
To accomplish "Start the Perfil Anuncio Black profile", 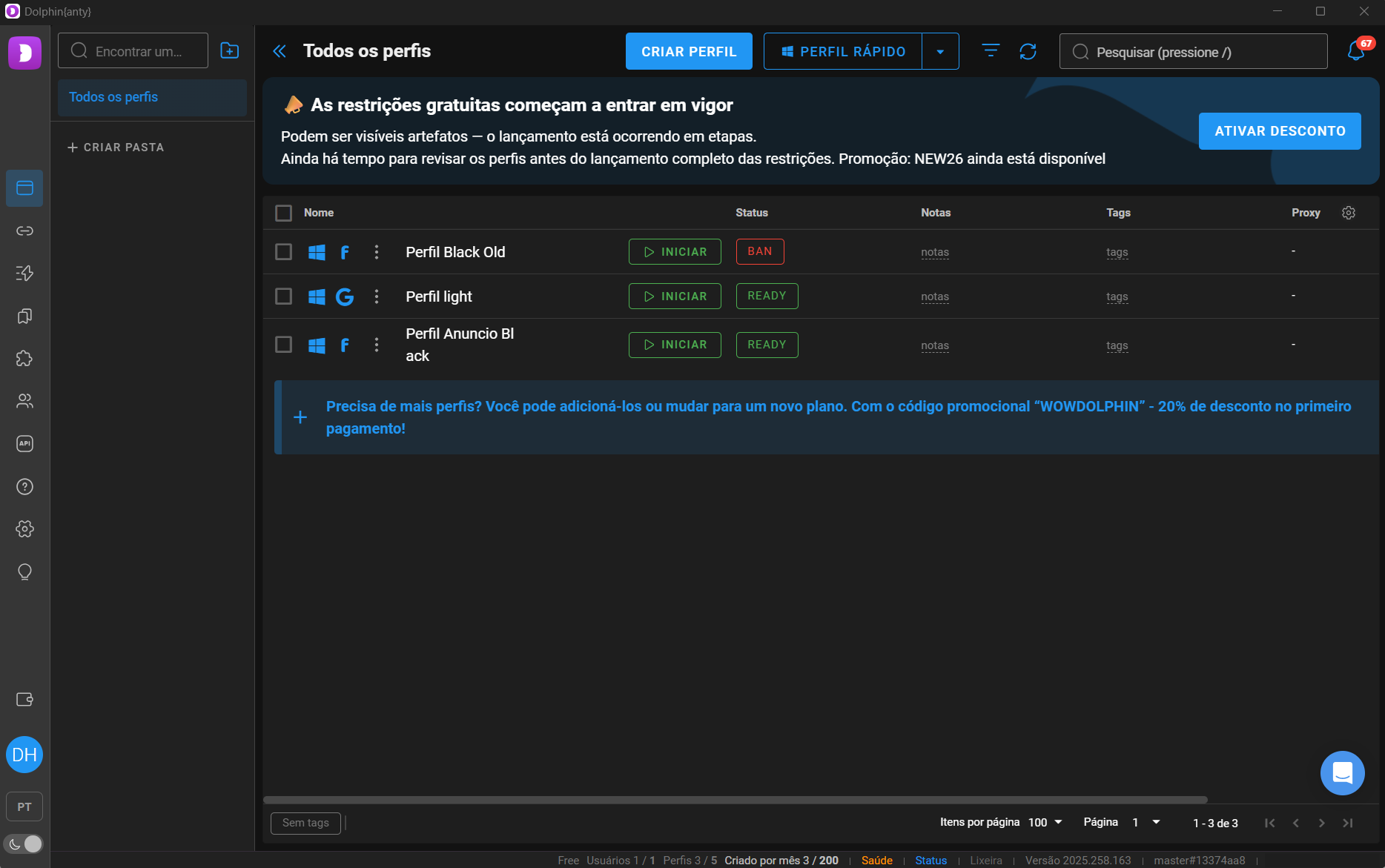I will 675,345.
